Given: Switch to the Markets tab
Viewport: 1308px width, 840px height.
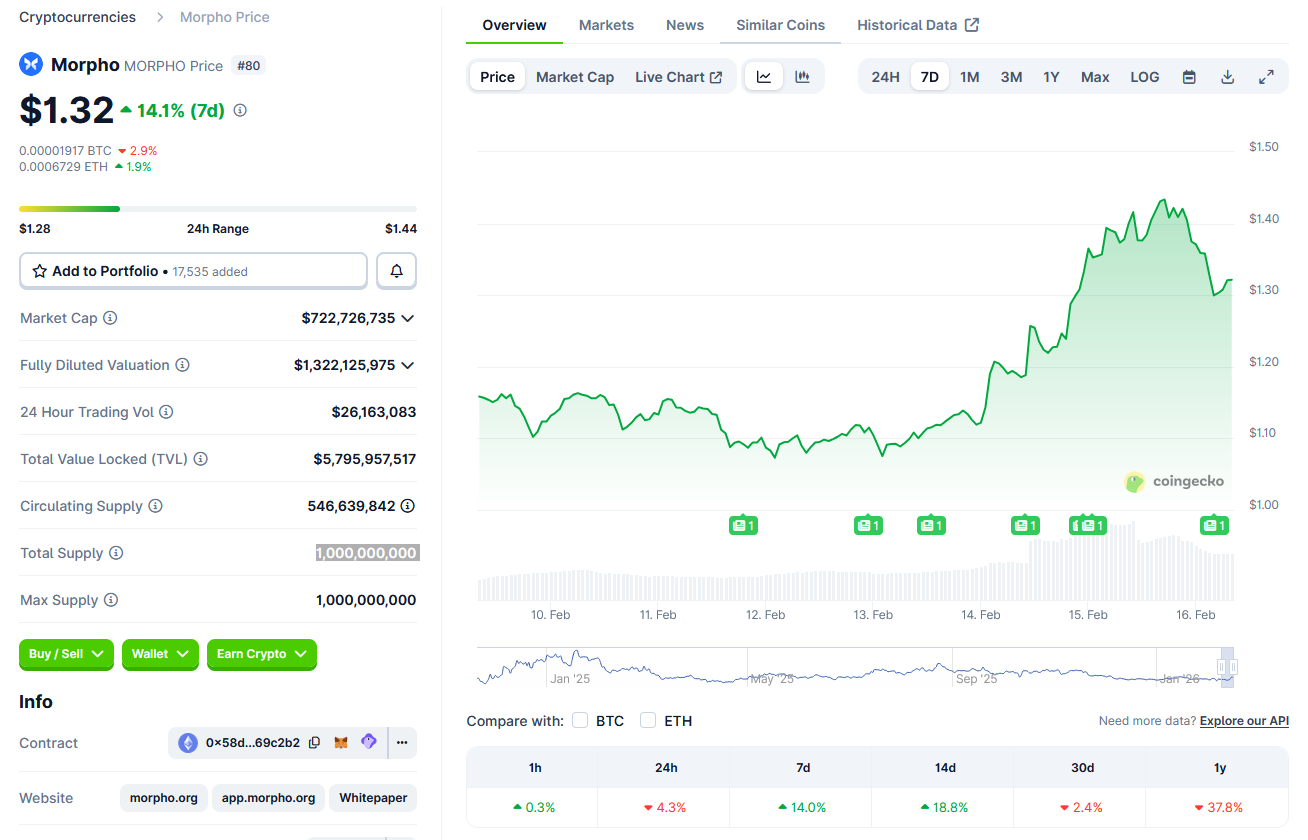Looking at the screenshot, I should 606,24.
